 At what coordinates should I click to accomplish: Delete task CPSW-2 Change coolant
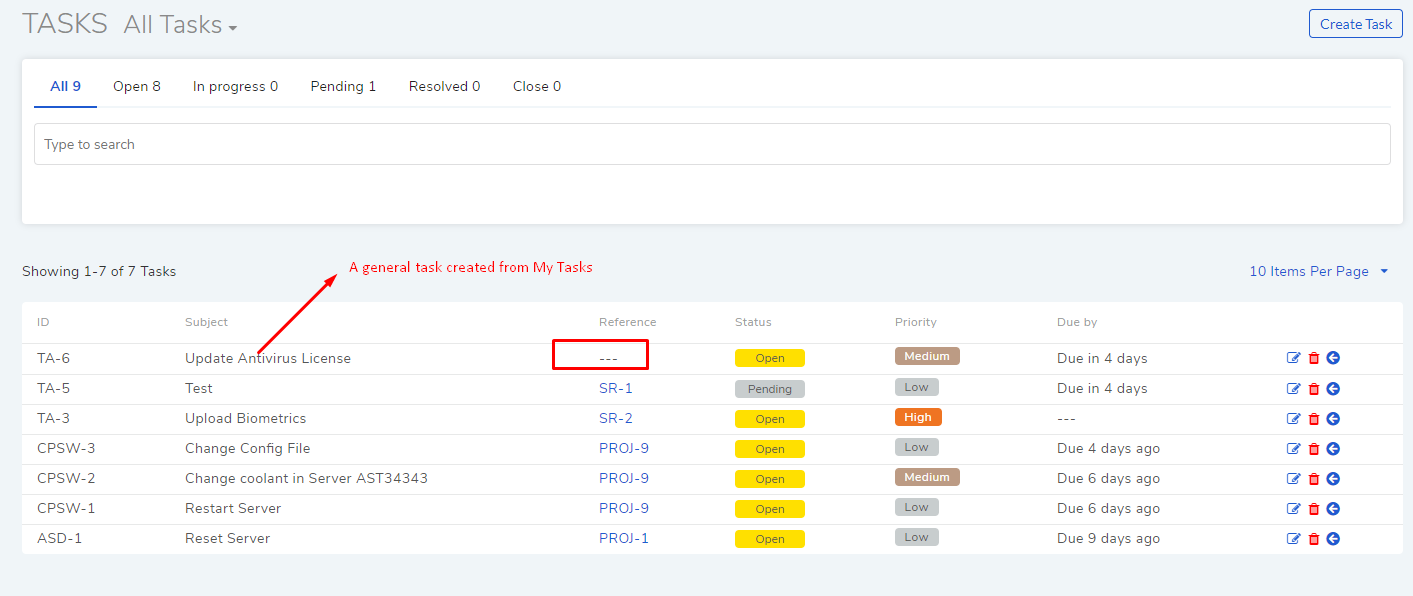[x=1314, y=478]
